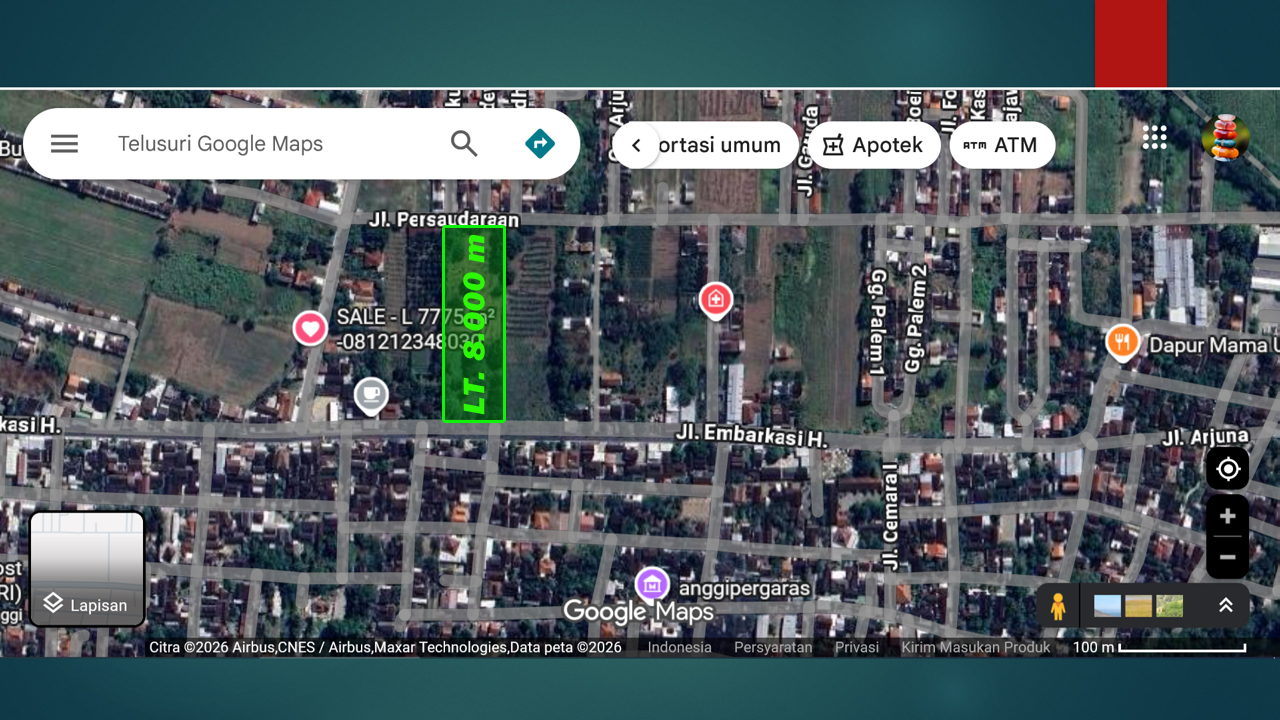Open the Persyaratan link in footer
The height and width of the screenshot is (720, 1280).
coord(773,647)
